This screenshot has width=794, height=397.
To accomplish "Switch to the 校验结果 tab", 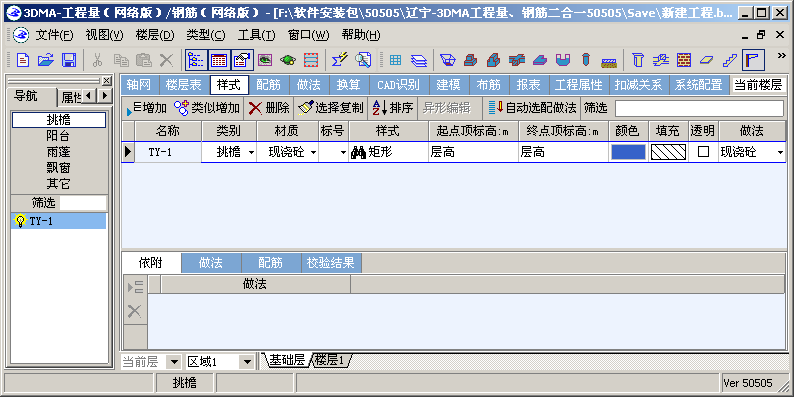I will coord(331,263).
